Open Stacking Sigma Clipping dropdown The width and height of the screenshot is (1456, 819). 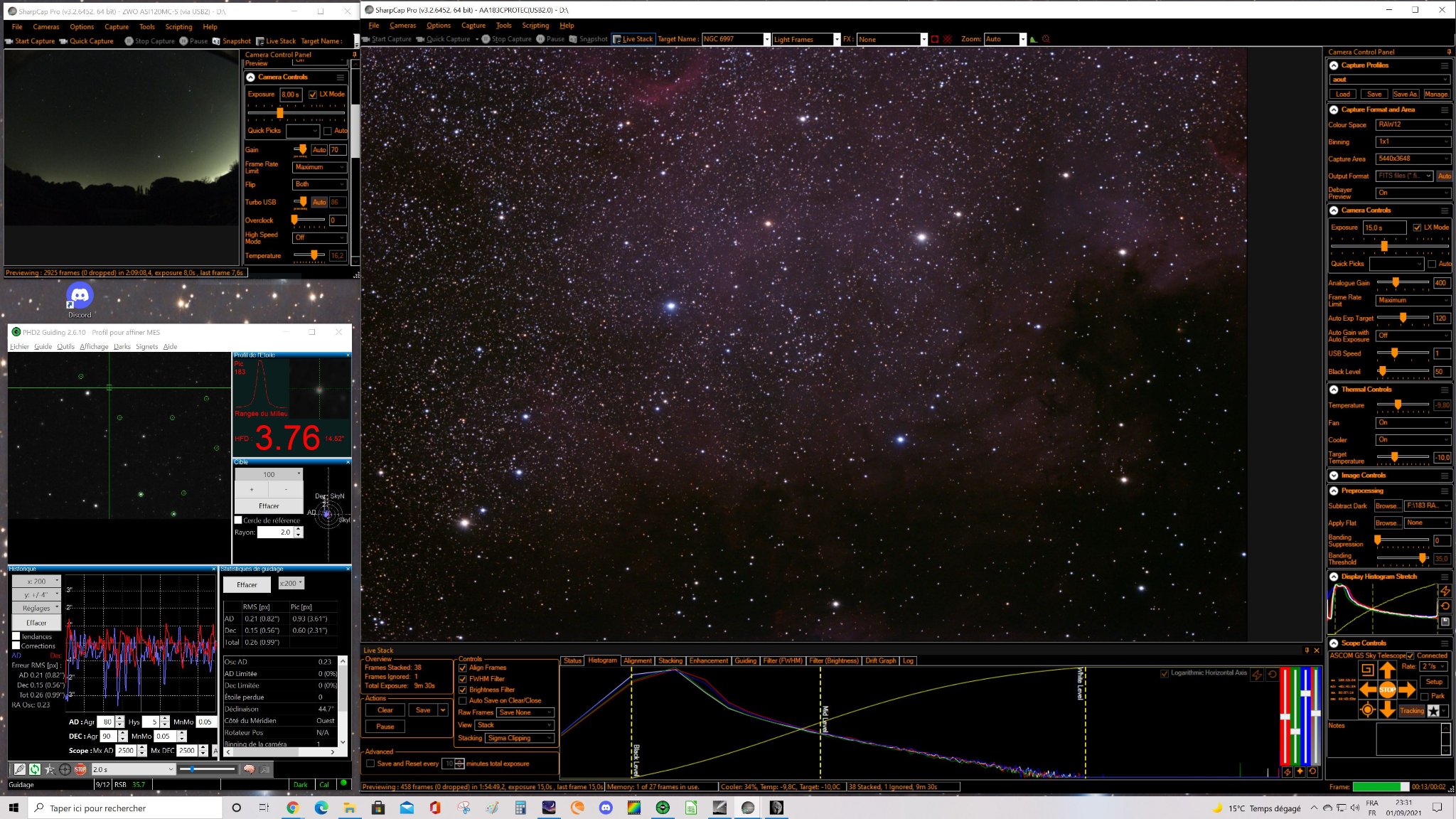tap(520, 738)
